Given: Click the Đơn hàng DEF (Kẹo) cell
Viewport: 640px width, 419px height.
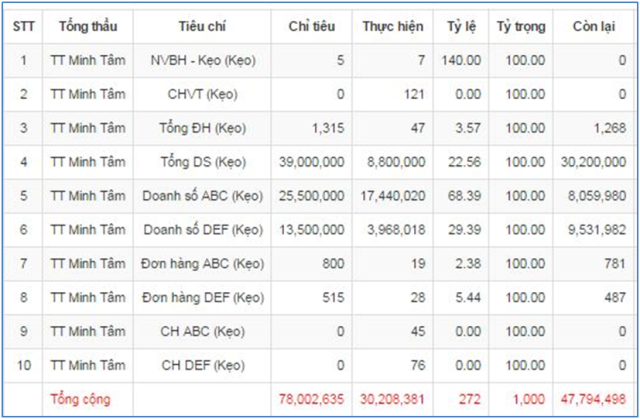Looking at the screenshot, I should point(202,297).
